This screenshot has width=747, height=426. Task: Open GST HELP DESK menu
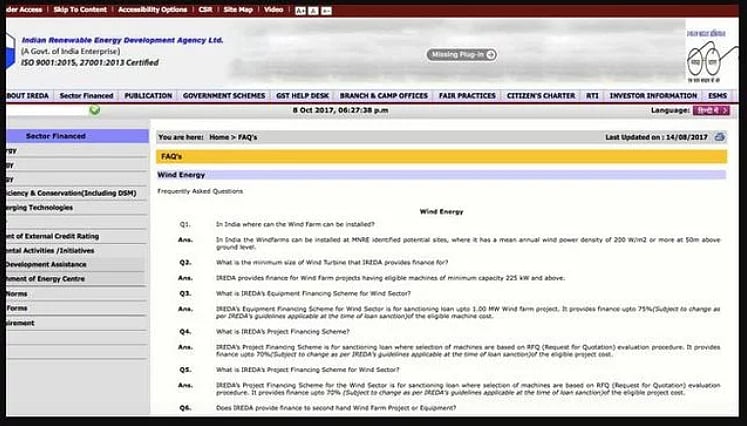[x=303, y=96]
